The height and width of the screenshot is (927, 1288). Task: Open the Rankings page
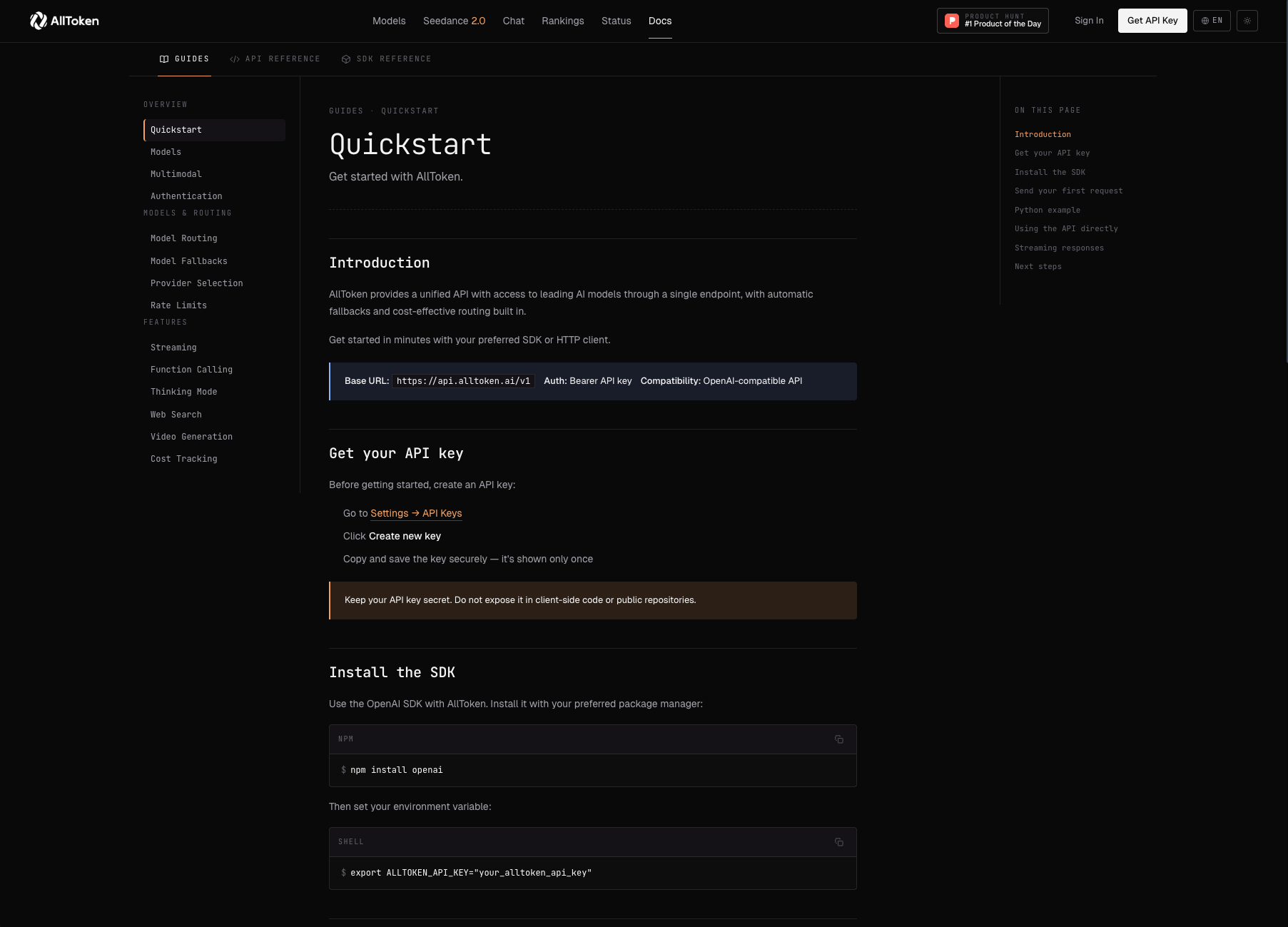pyautogui.click(x=563, y=21)
